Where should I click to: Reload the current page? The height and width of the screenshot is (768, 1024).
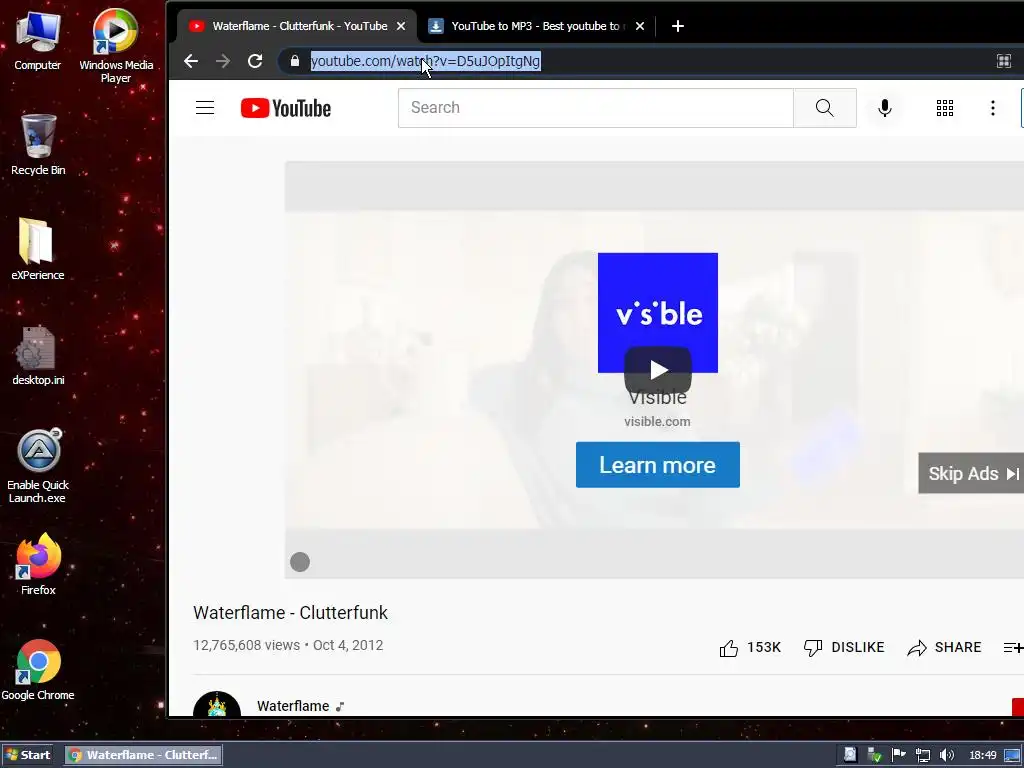255,61
